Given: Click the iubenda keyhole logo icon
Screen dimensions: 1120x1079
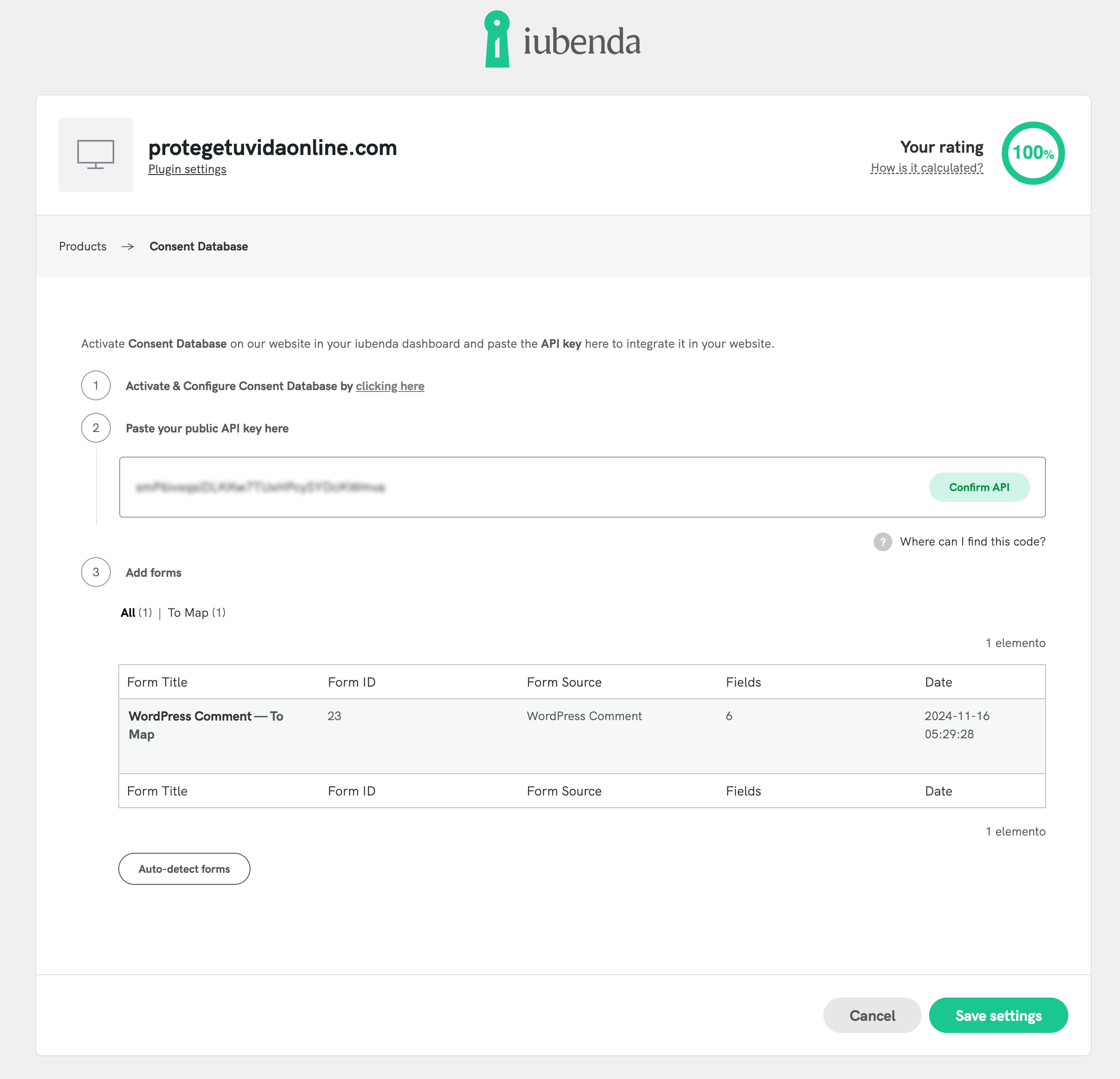Looking at the screenshot, I should [497, 39].
